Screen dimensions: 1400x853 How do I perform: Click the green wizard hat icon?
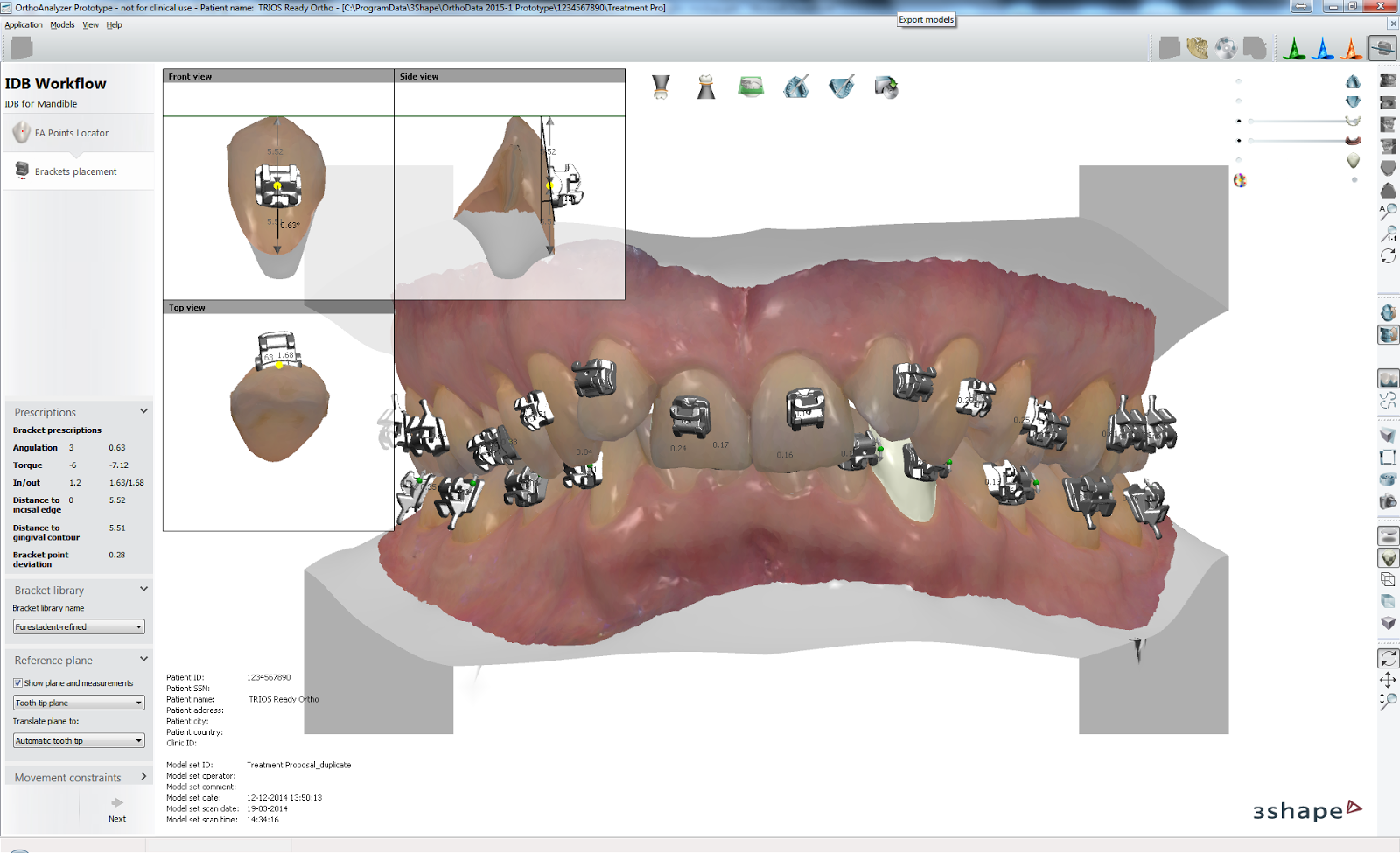(x=1294, y=48)
